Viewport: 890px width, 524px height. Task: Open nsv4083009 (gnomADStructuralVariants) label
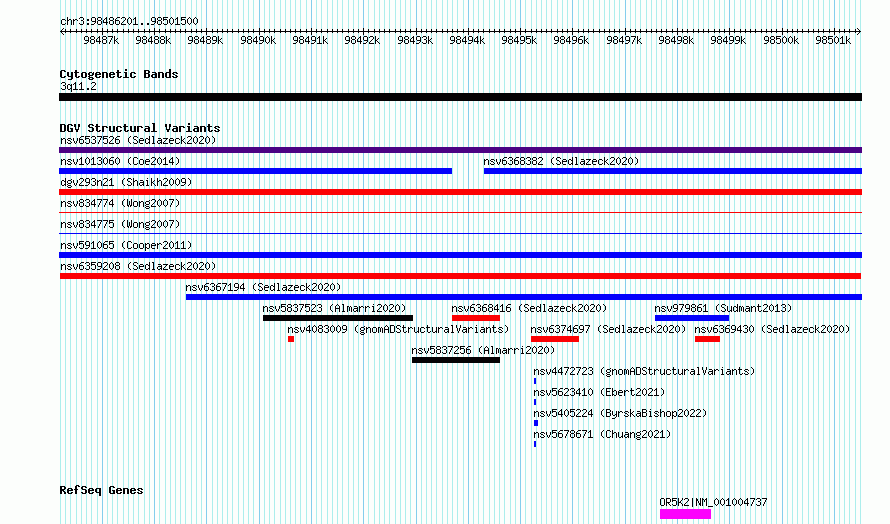pos(398,329)
